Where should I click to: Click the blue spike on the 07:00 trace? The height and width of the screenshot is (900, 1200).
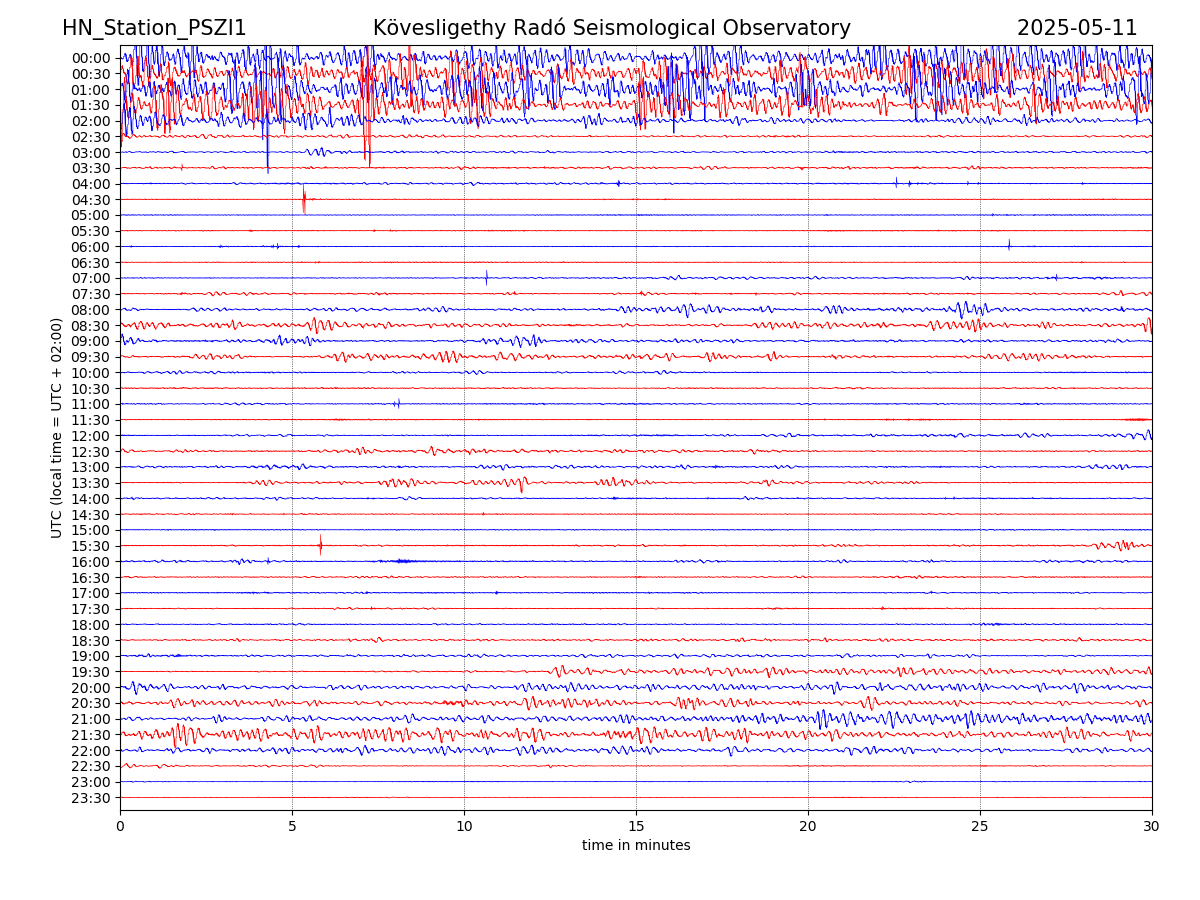486,277
